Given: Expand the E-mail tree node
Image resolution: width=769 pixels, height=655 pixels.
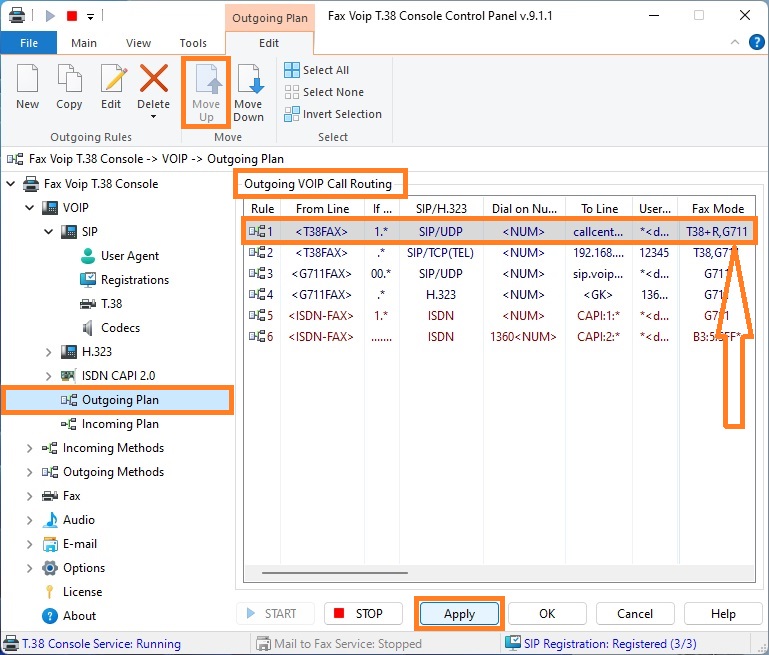Looking at the screenshot, I should pos(29,544).
